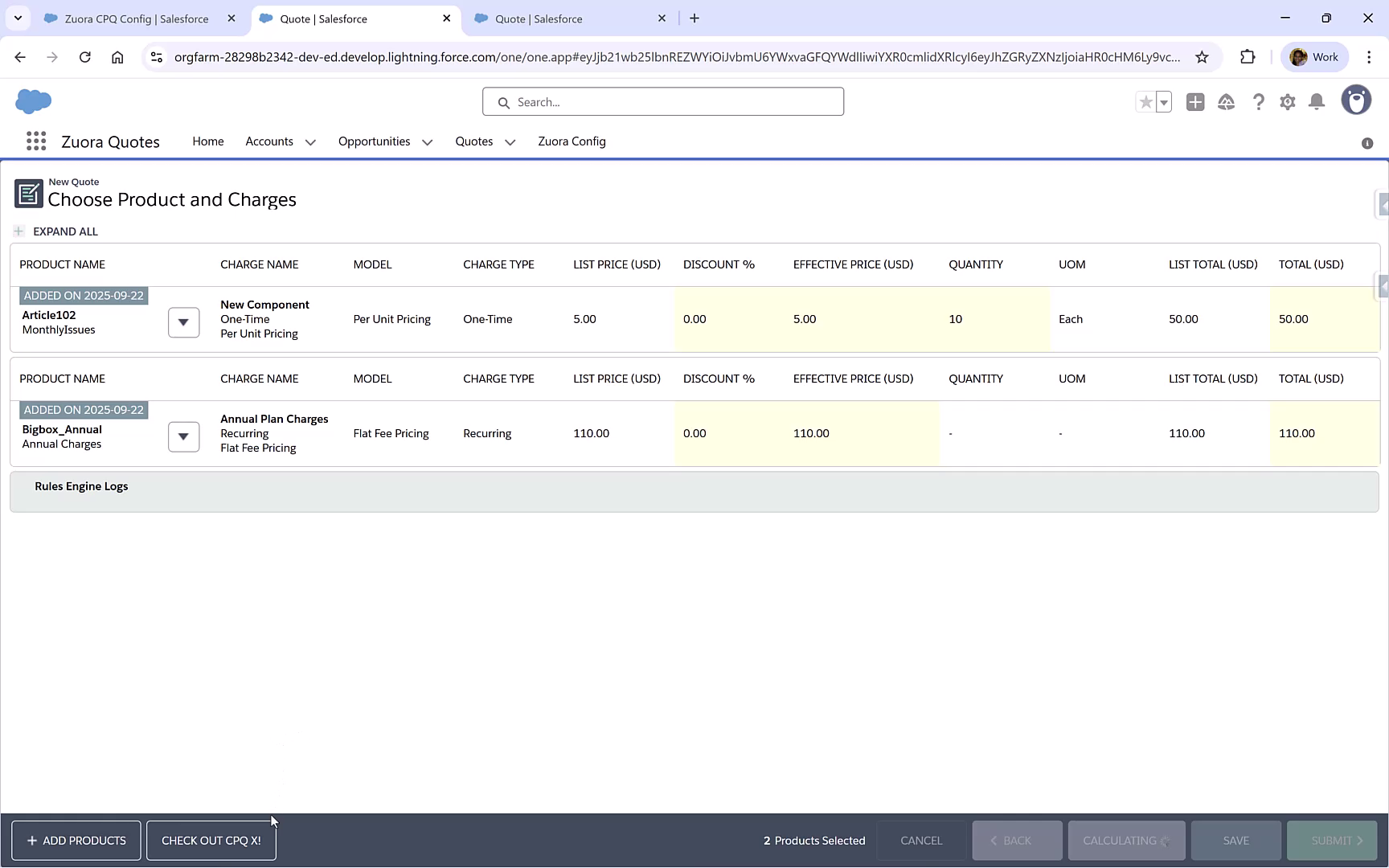Open the browser extensions puzzle icon

coord(1248,56)
